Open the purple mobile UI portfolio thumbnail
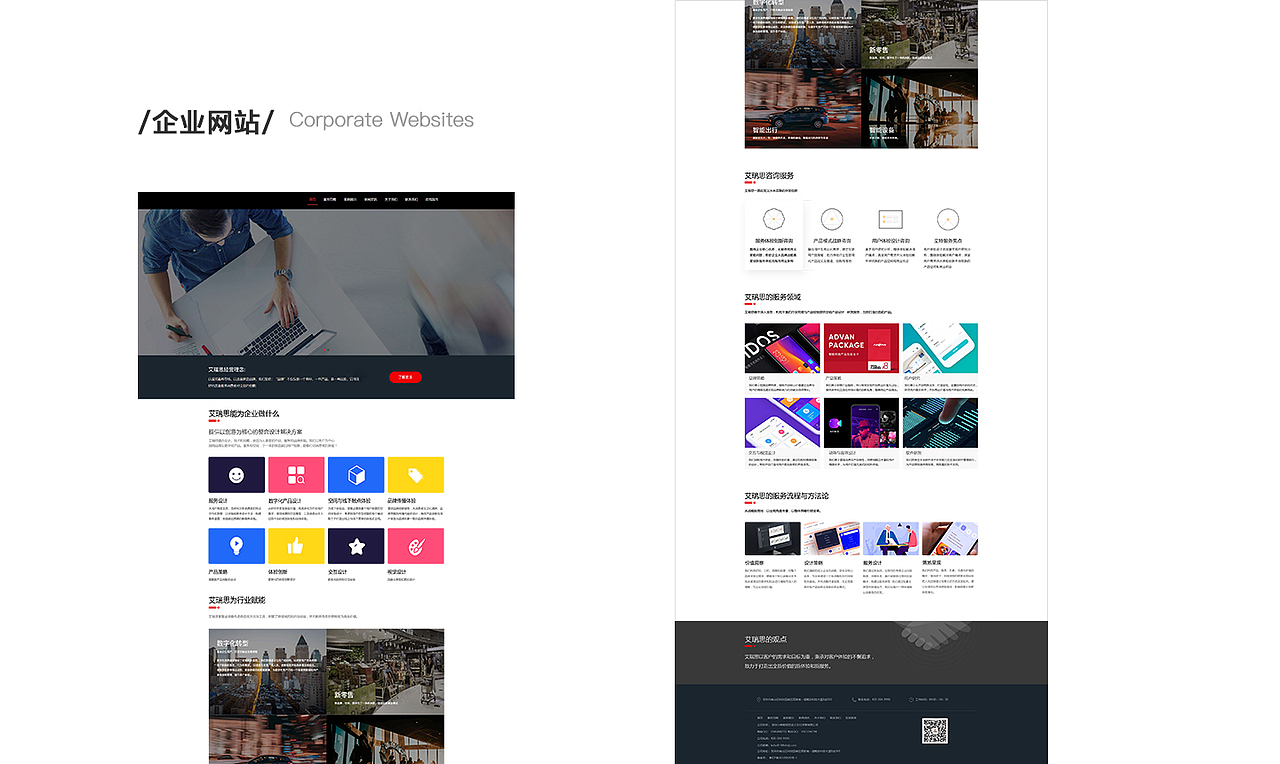This screenshot has height=764, width=1280. [782, 423]
